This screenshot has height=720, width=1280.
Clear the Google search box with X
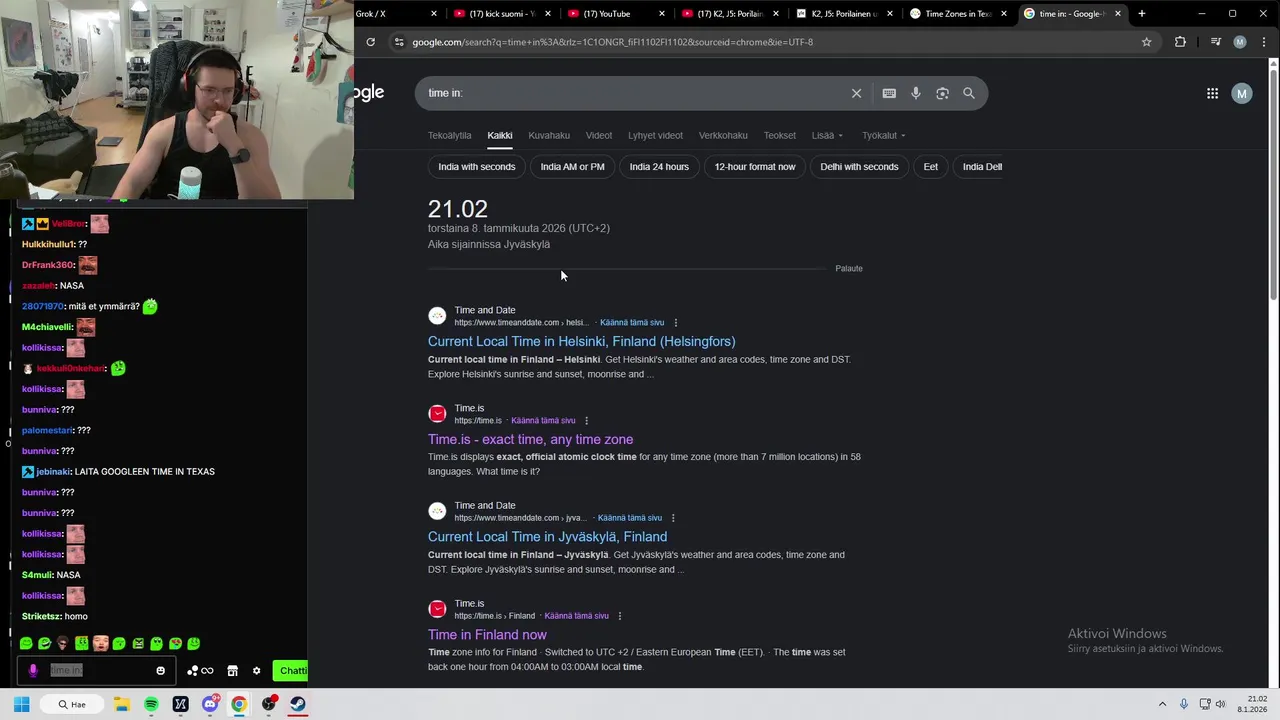(x=856, y=93)
